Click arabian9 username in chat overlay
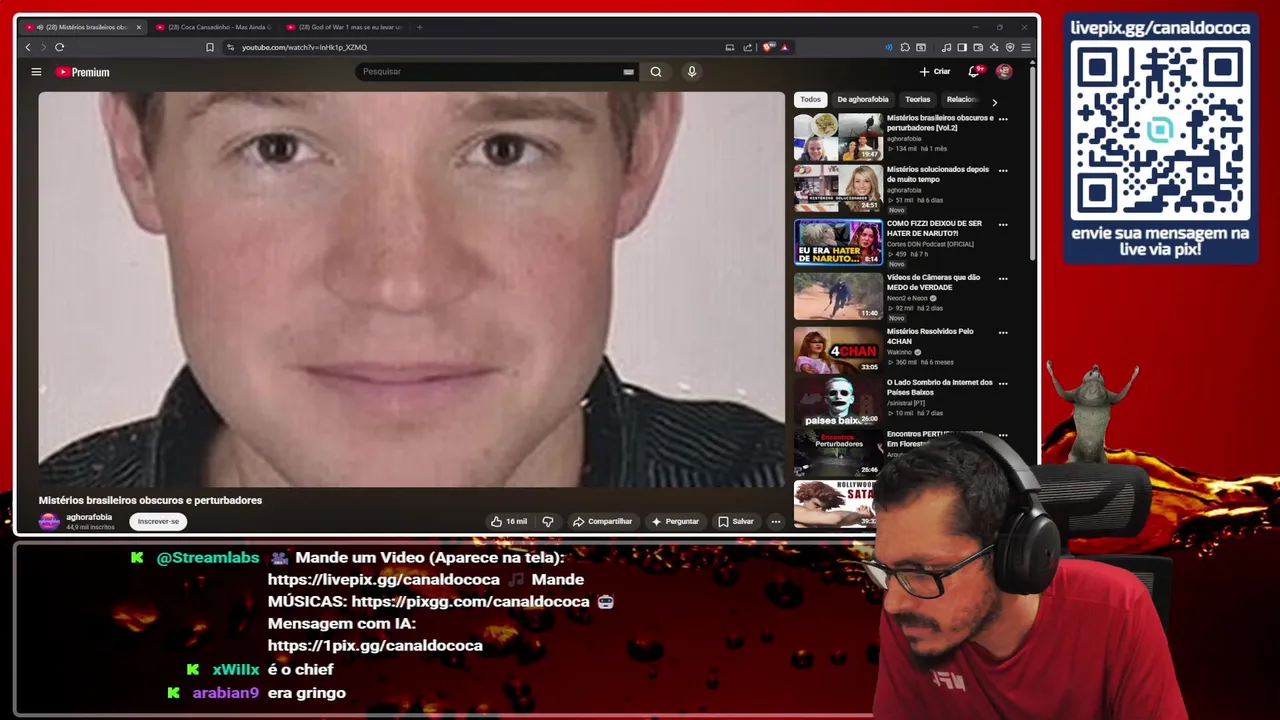The width and height of the screenshot is (1280, 720). click(x=226, y=693)
